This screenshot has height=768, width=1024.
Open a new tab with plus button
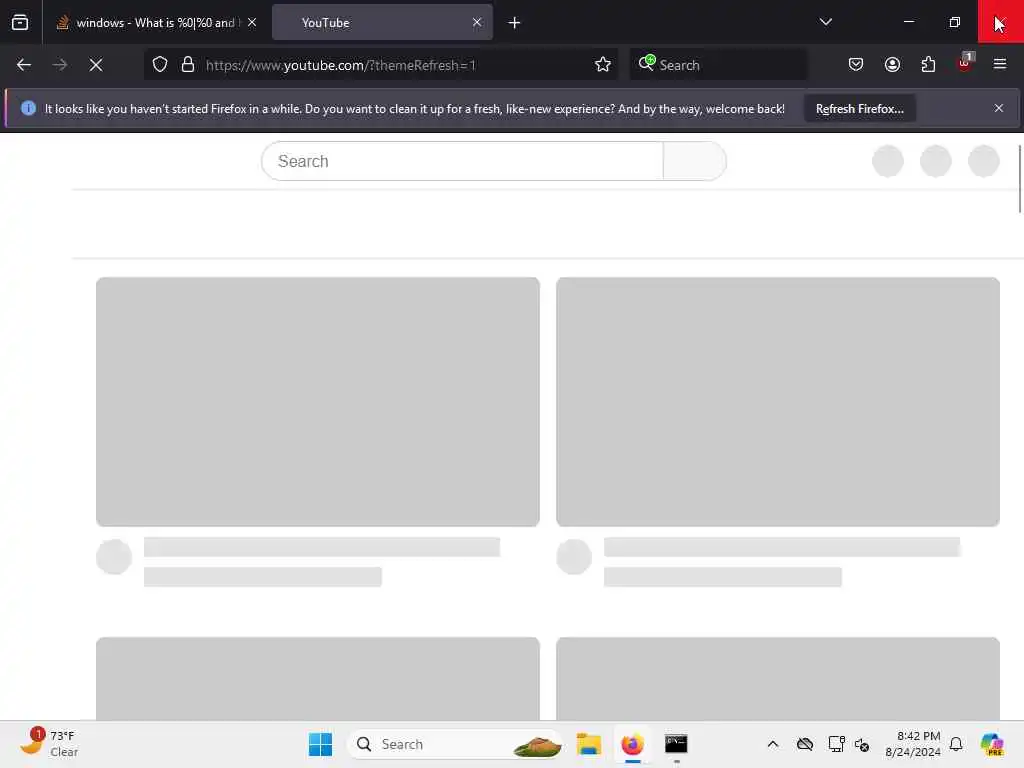click(x=514, y=23)
